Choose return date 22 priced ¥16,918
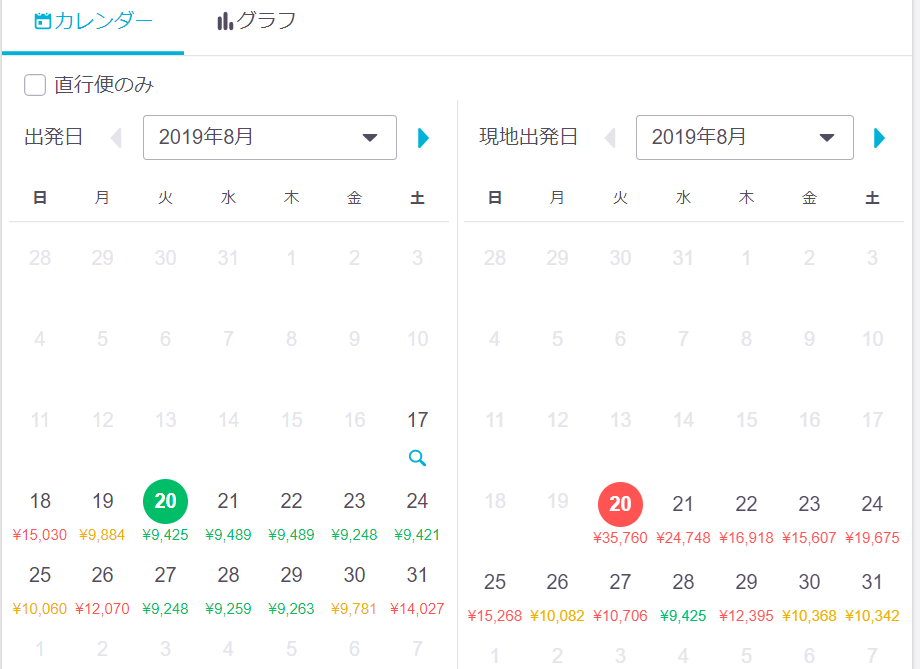920x669 pixels. pos(746,519)
